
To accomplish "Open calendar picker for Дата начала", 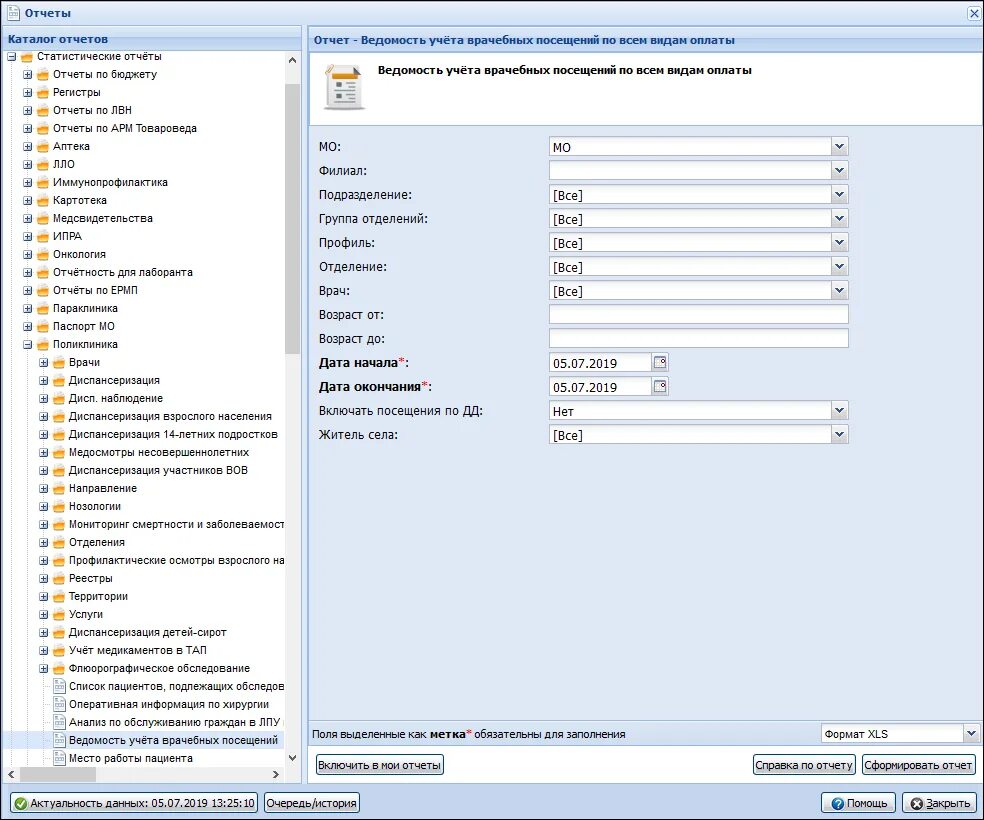I will 660,362.
